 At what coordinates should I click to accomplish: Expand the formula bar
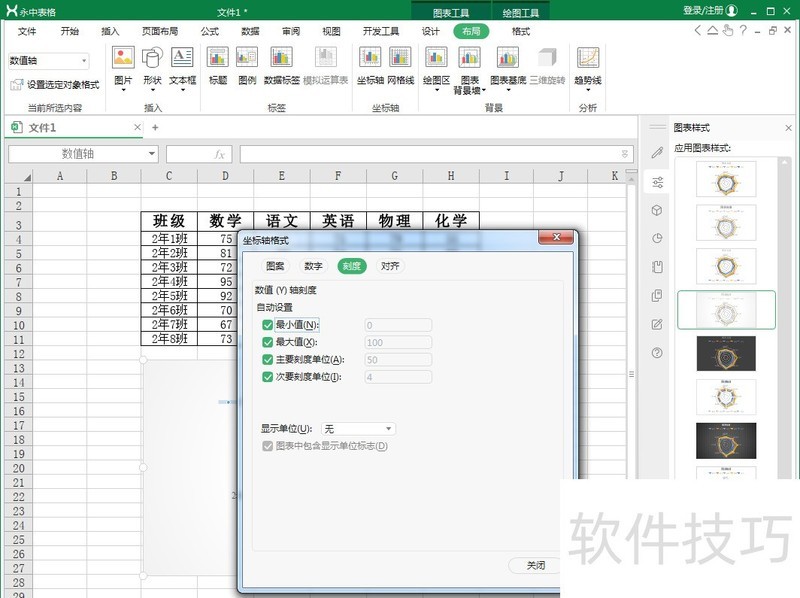(x=624, y=154)
